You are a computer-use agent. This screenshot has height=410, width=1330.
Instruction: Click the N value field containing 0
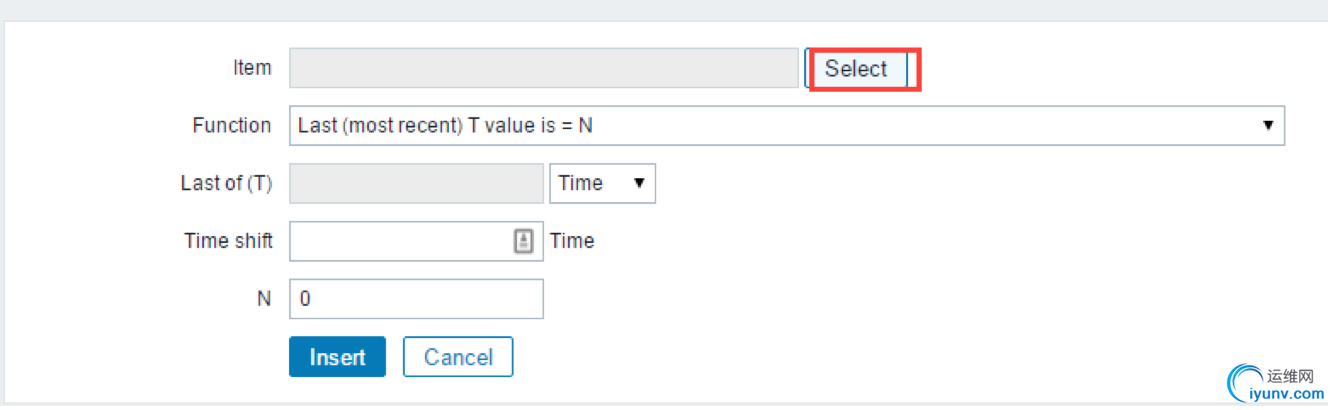point(416,299)
